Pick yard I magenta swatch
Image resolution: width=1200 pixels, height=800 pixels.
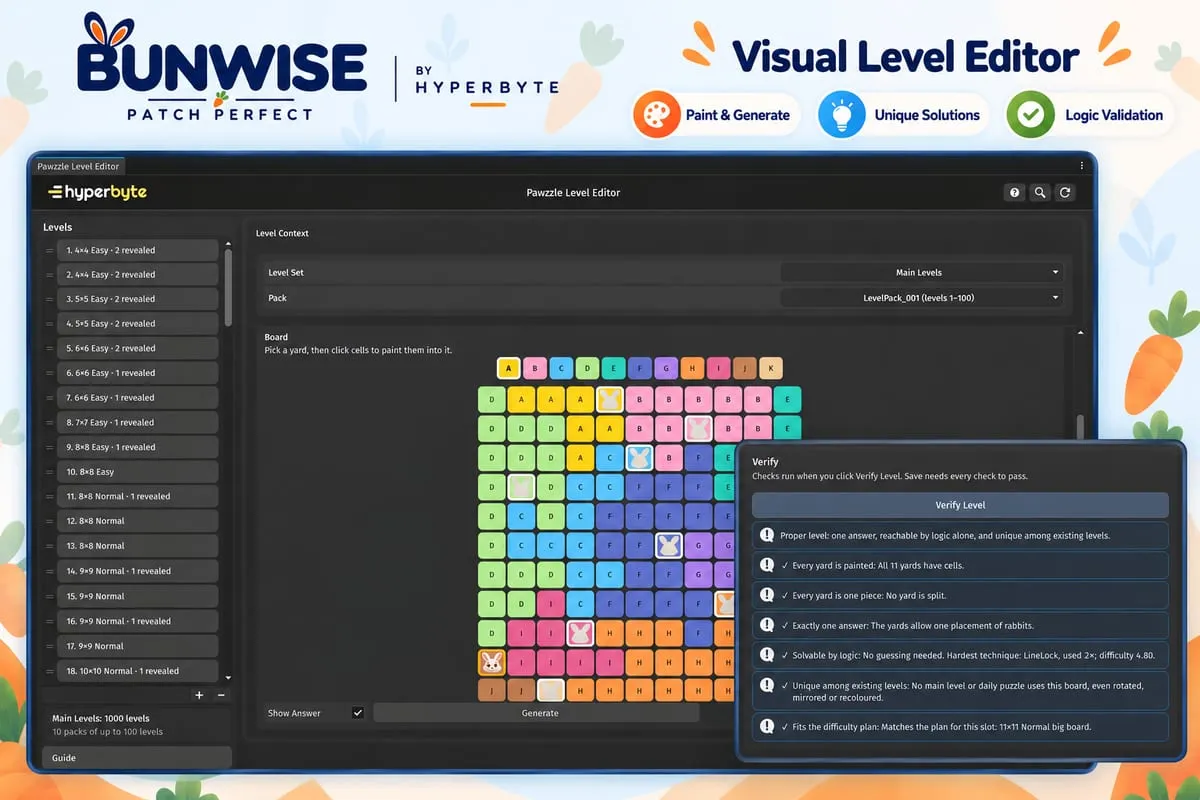pyautogui.click(x=718, y=368)
